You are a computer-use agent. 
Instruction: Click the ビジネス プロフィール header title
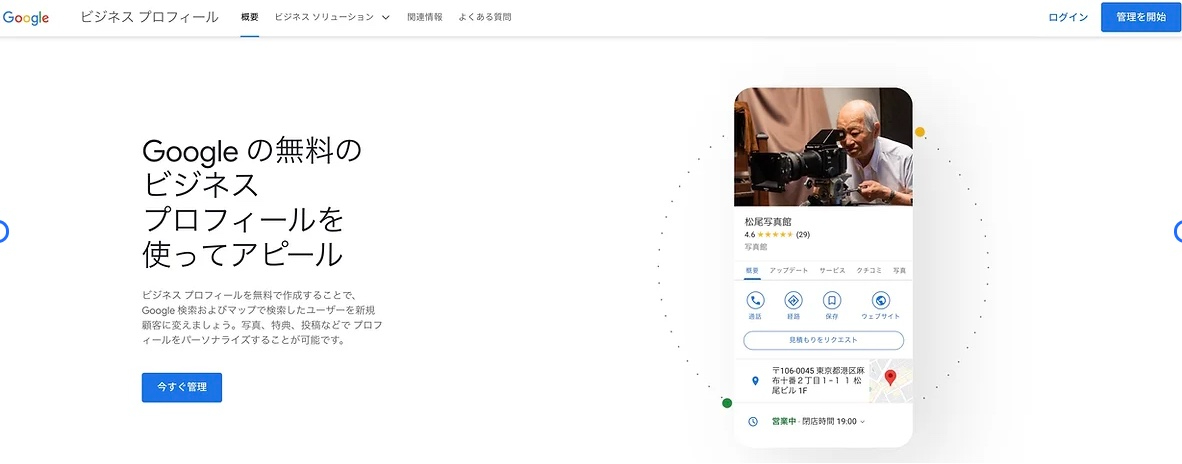(149, 17)
